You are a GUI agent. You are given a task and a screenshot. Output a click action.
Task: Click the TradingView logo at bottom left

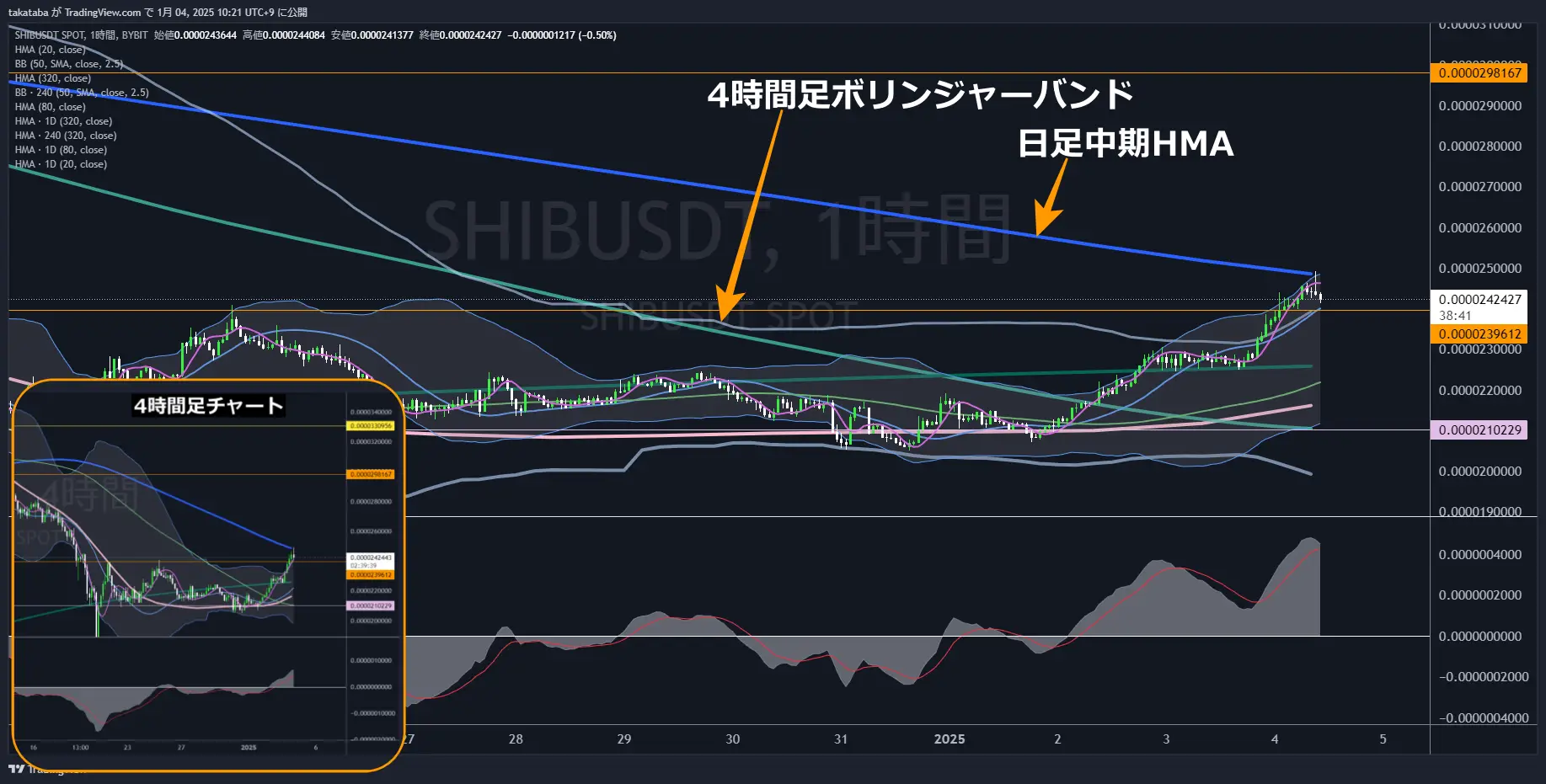tap(15, 768)
